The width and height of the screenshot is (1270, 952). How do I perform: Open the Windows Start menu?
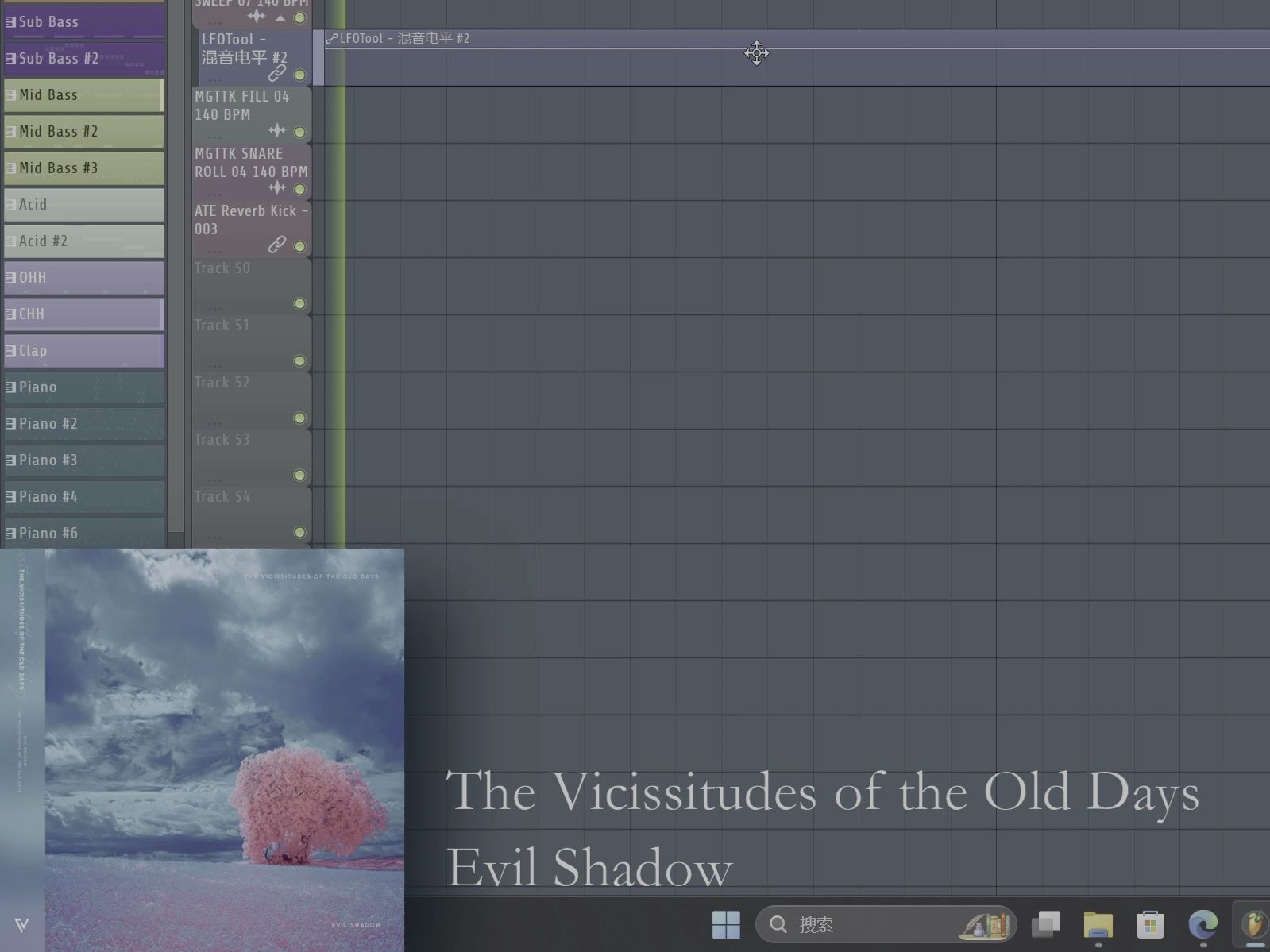(x=726, y=924)
